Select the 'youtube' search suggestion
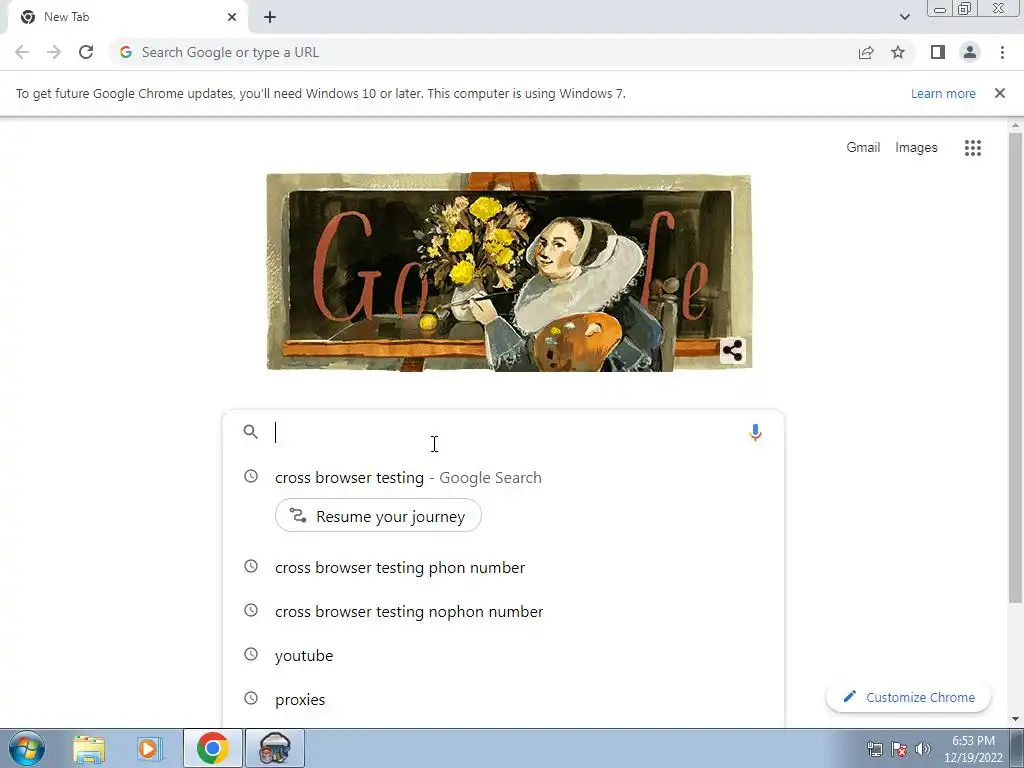 point(503,655)
